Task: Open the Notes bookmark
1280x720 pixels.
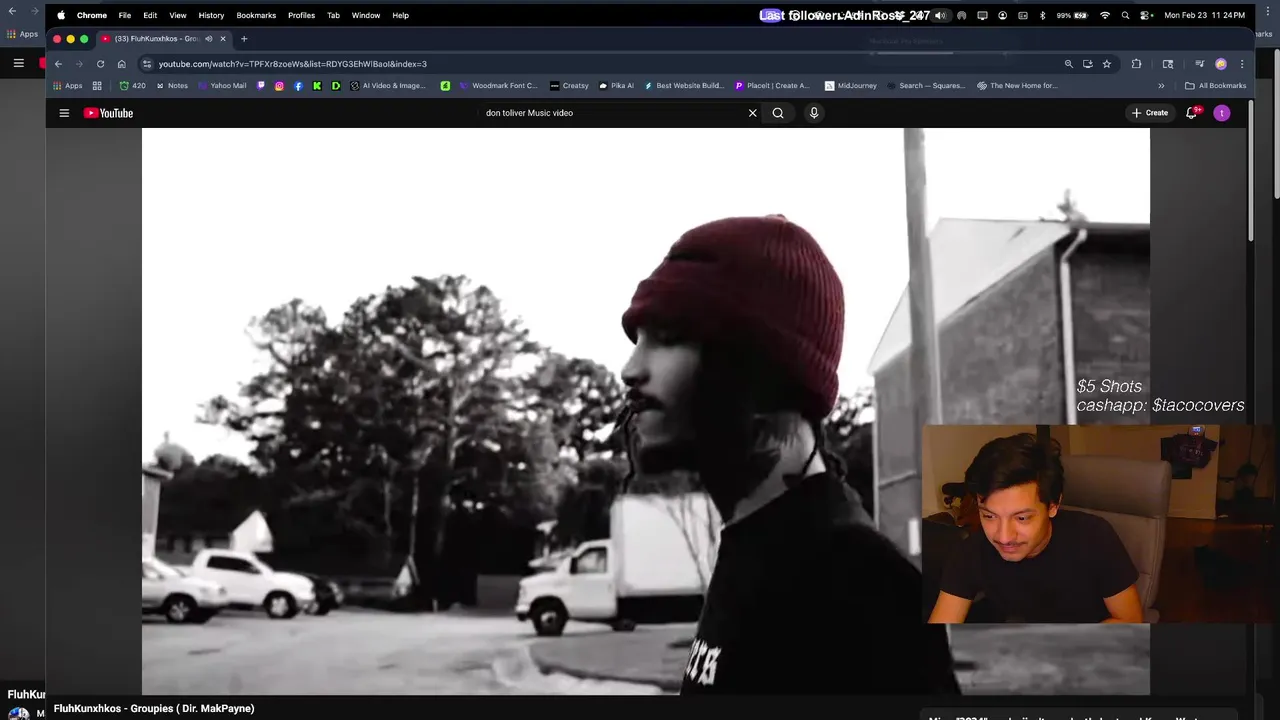Action: 171,86
